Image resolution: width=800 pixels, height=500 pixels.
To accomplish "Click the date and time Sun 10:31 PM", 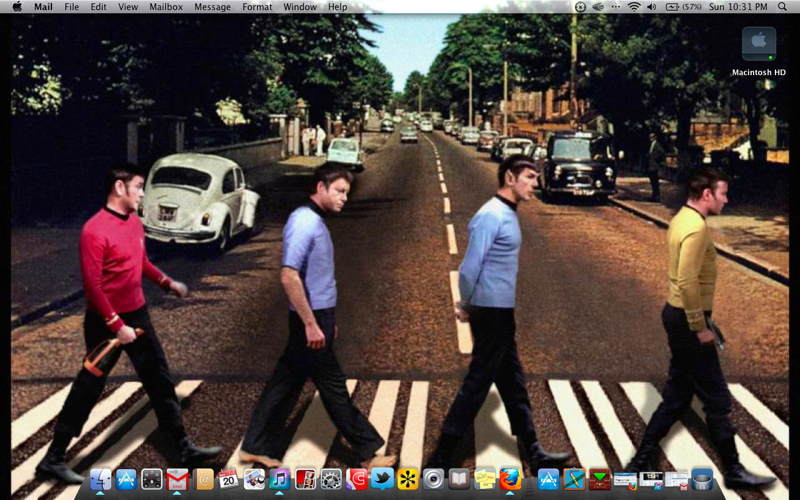I will click(x=738, y=7).
